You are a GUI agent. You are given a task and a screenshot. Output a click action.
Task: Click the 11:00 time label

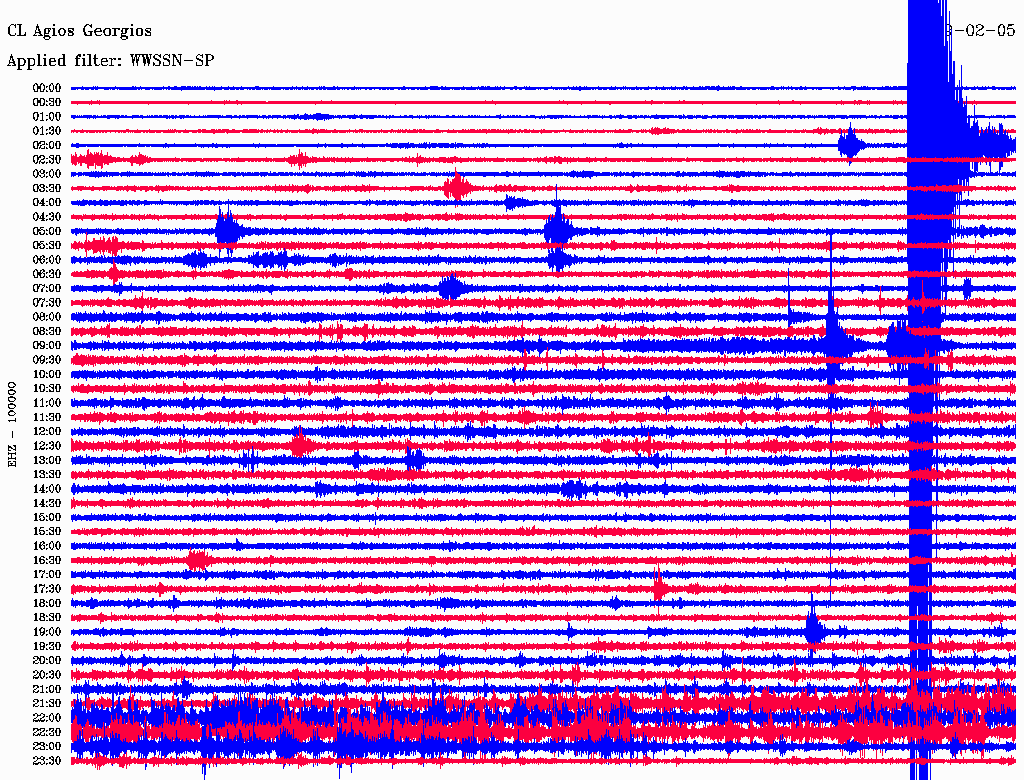[47, 403]
